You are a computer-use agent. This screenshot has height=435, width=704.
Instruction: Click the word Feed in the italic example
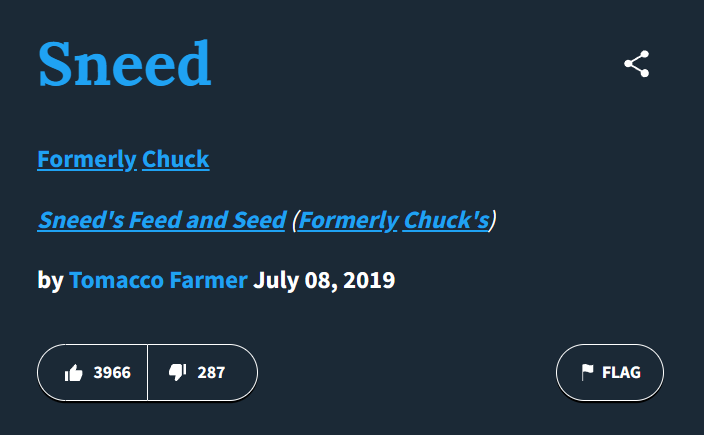click(155, 220)
